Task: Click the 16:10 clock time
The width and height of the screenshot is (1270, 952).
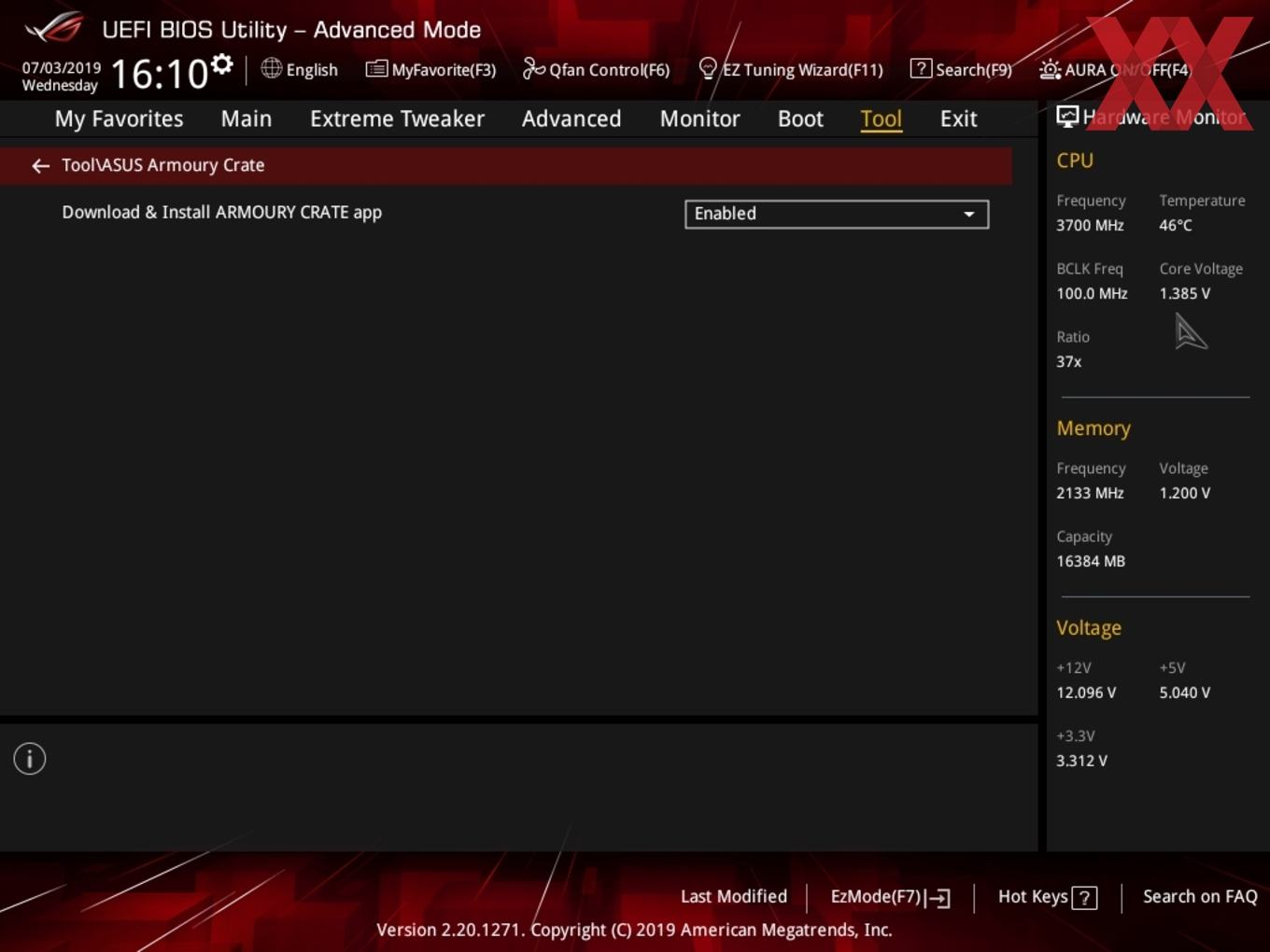Action: 160,74
